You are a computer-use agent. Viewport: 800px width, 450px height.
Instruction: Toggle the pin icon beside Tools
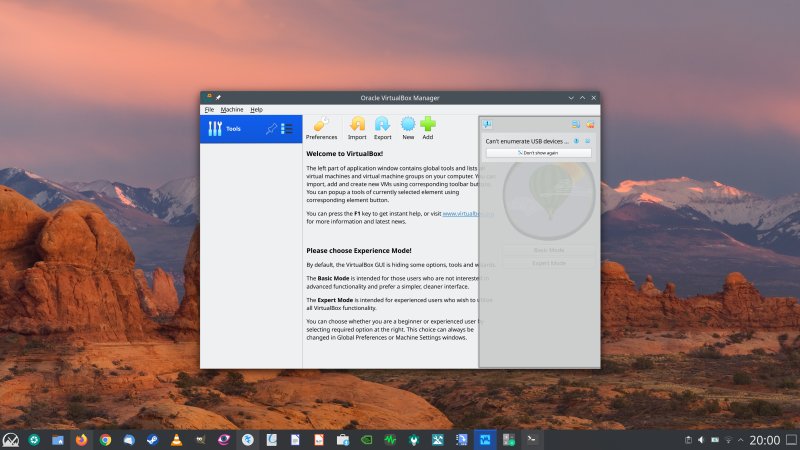click(270, 129)
